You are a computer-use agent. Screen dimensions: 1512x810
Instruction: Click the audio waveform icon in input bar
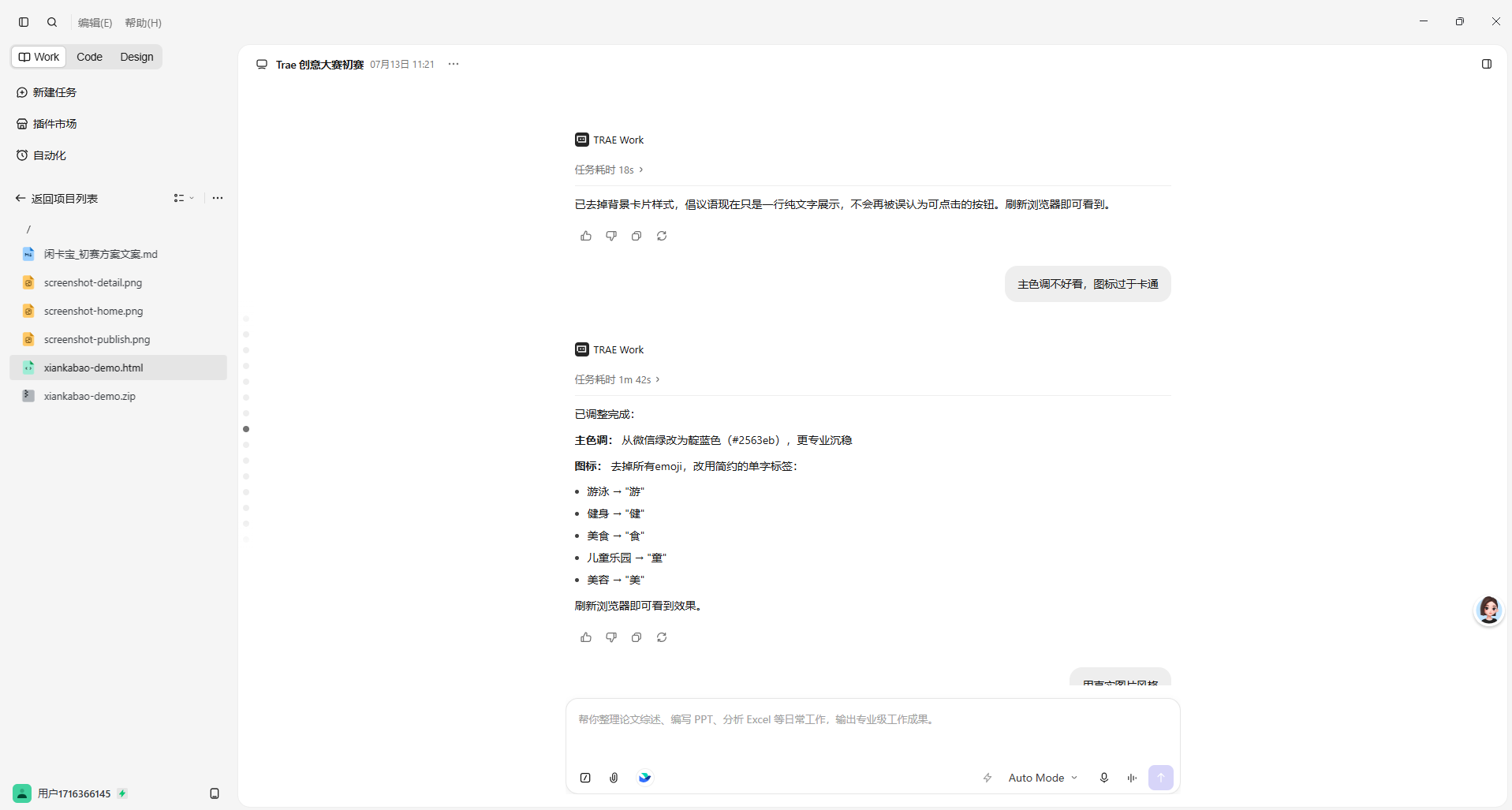pyautogui.click(x=1132, y=778)
